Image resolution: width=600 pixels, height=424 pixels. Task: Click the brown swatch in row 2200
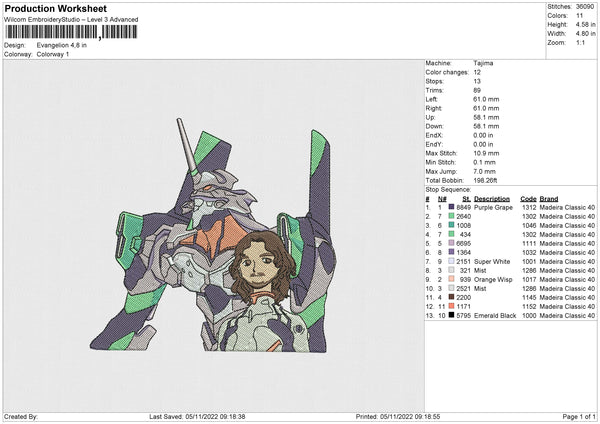click(451, 297)
